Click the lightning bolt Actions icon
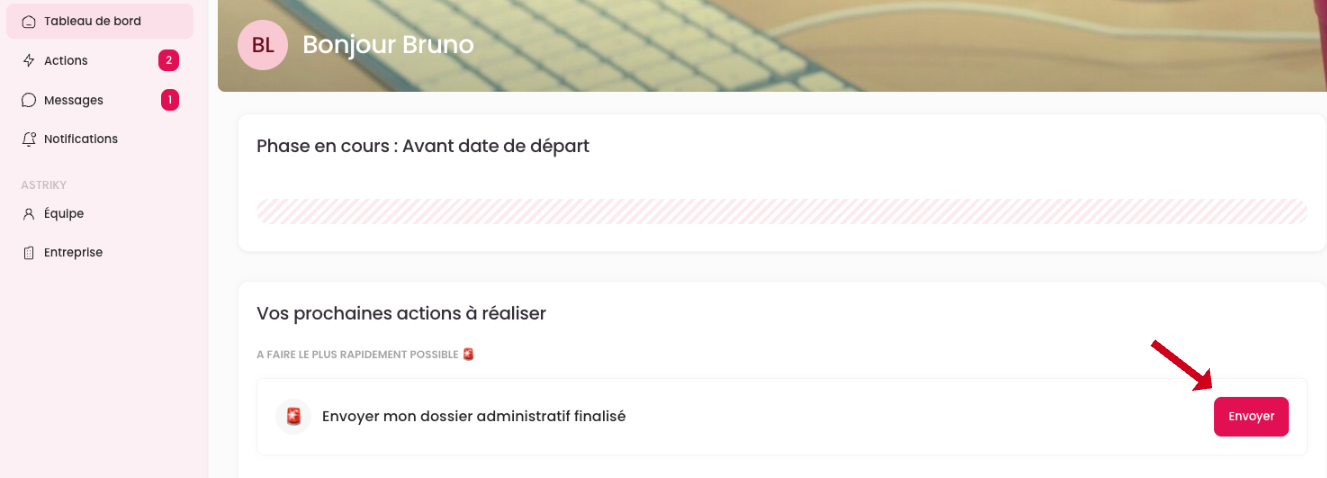This screenshot has height=478, width=1327. pyautogui.click(x=29, y=61)
